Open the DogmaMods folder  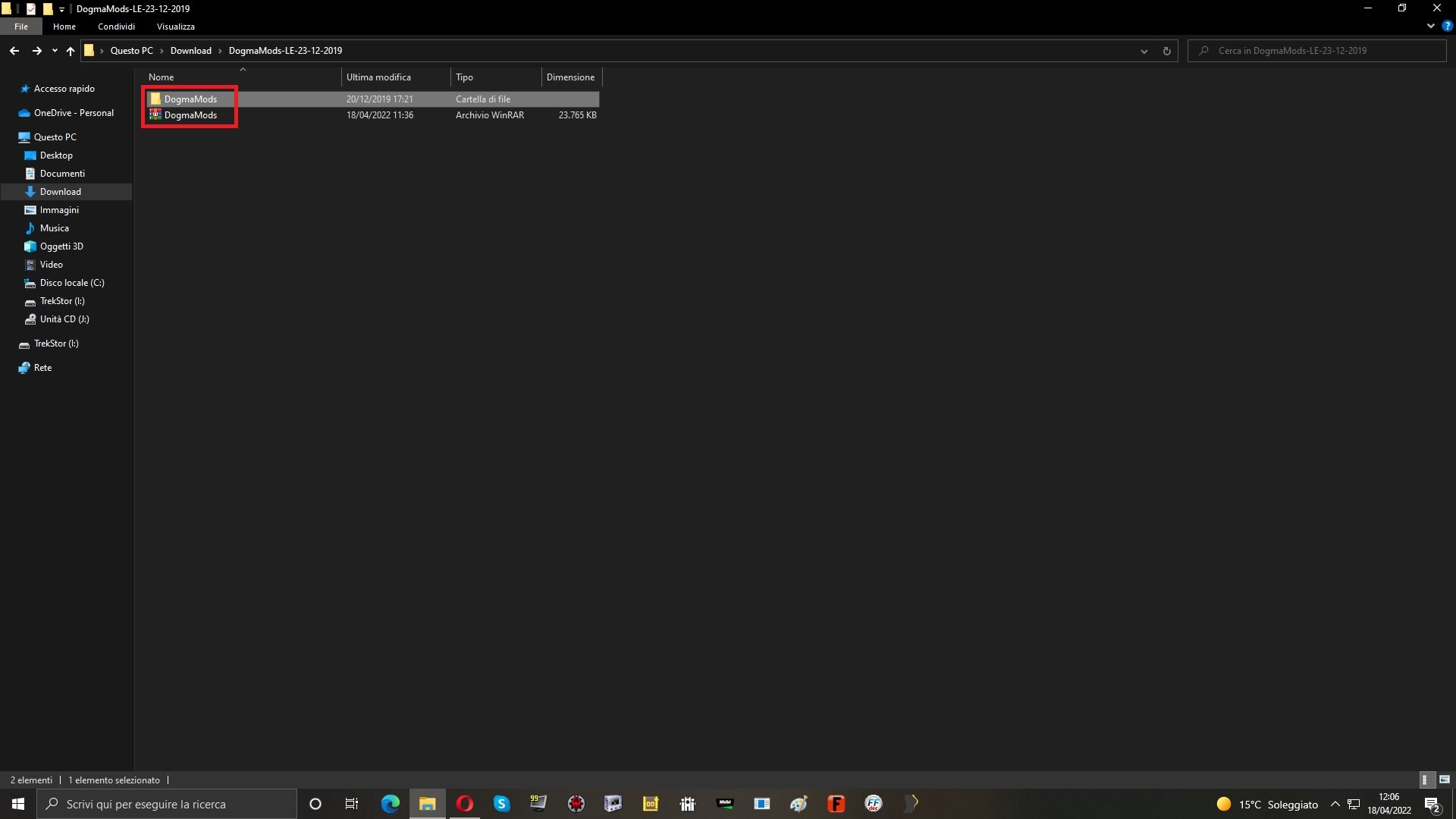click(190, 99)
